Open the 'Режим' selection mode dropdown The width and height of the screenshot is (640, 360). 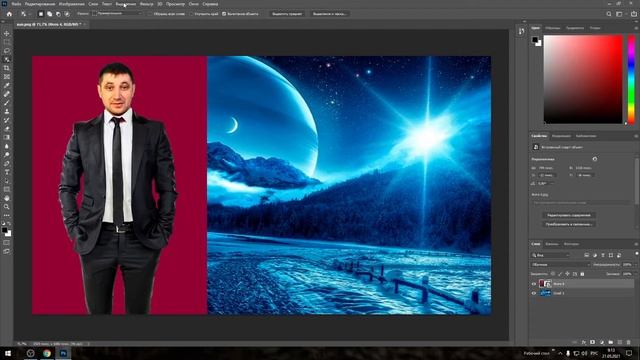click(117, 14)
